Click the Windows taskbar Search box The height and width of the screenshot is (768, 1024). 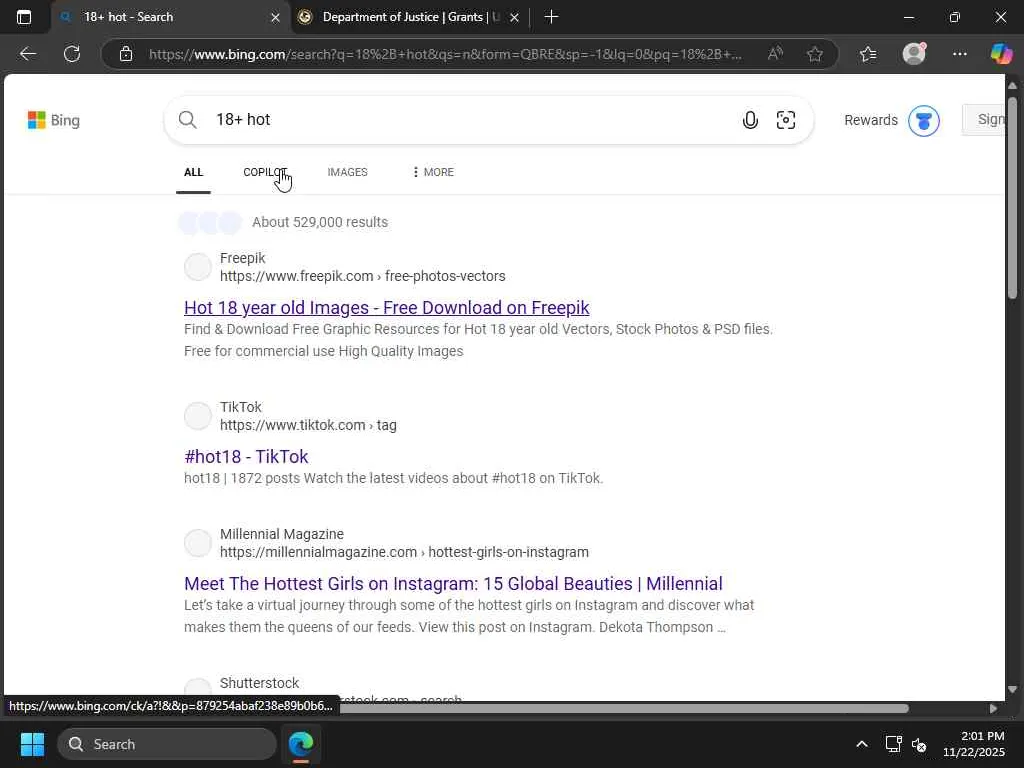tap(167, 744)
